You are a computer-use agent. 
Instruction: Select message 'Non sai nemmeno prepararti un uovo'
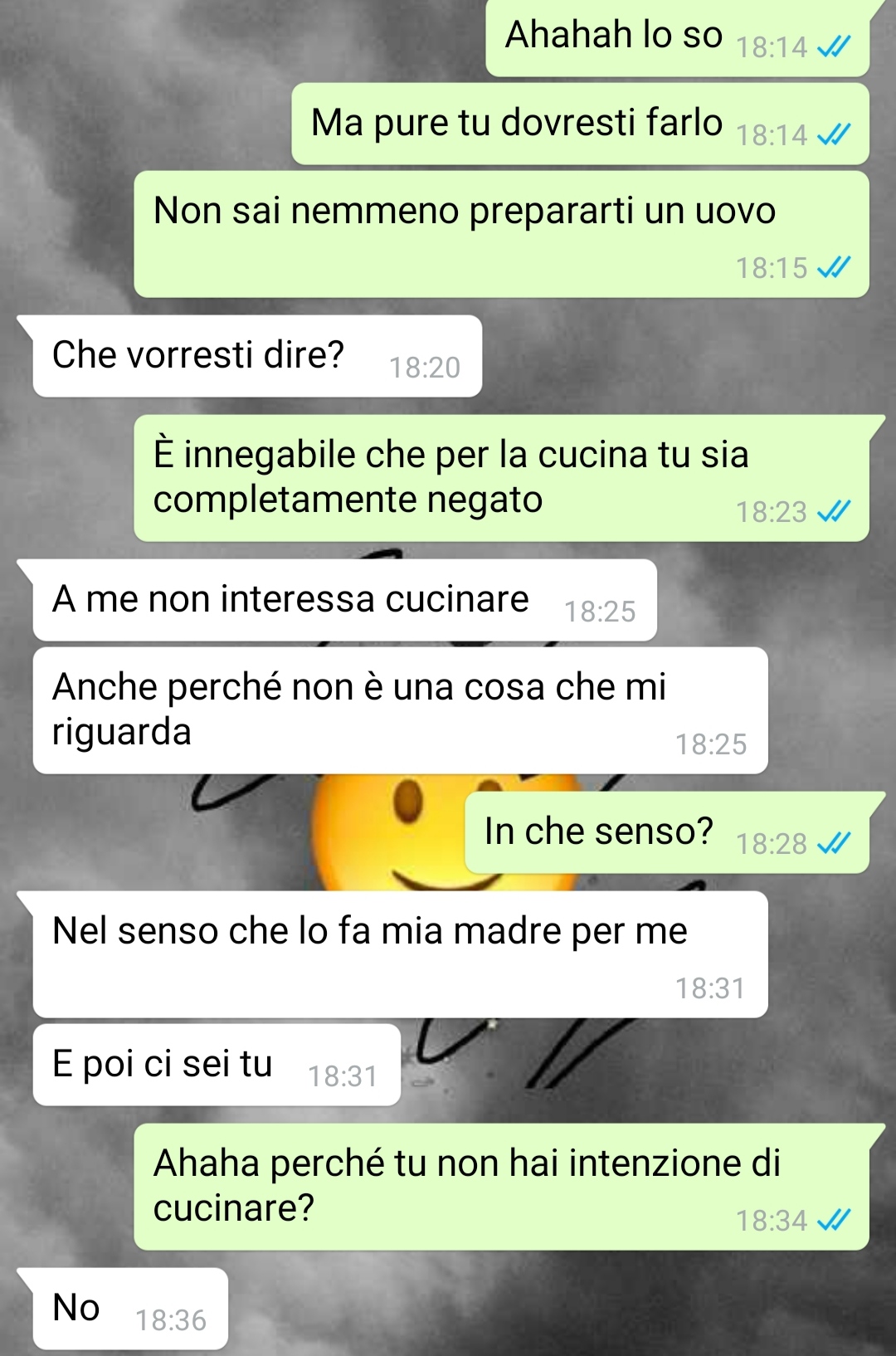coord(502,234)
